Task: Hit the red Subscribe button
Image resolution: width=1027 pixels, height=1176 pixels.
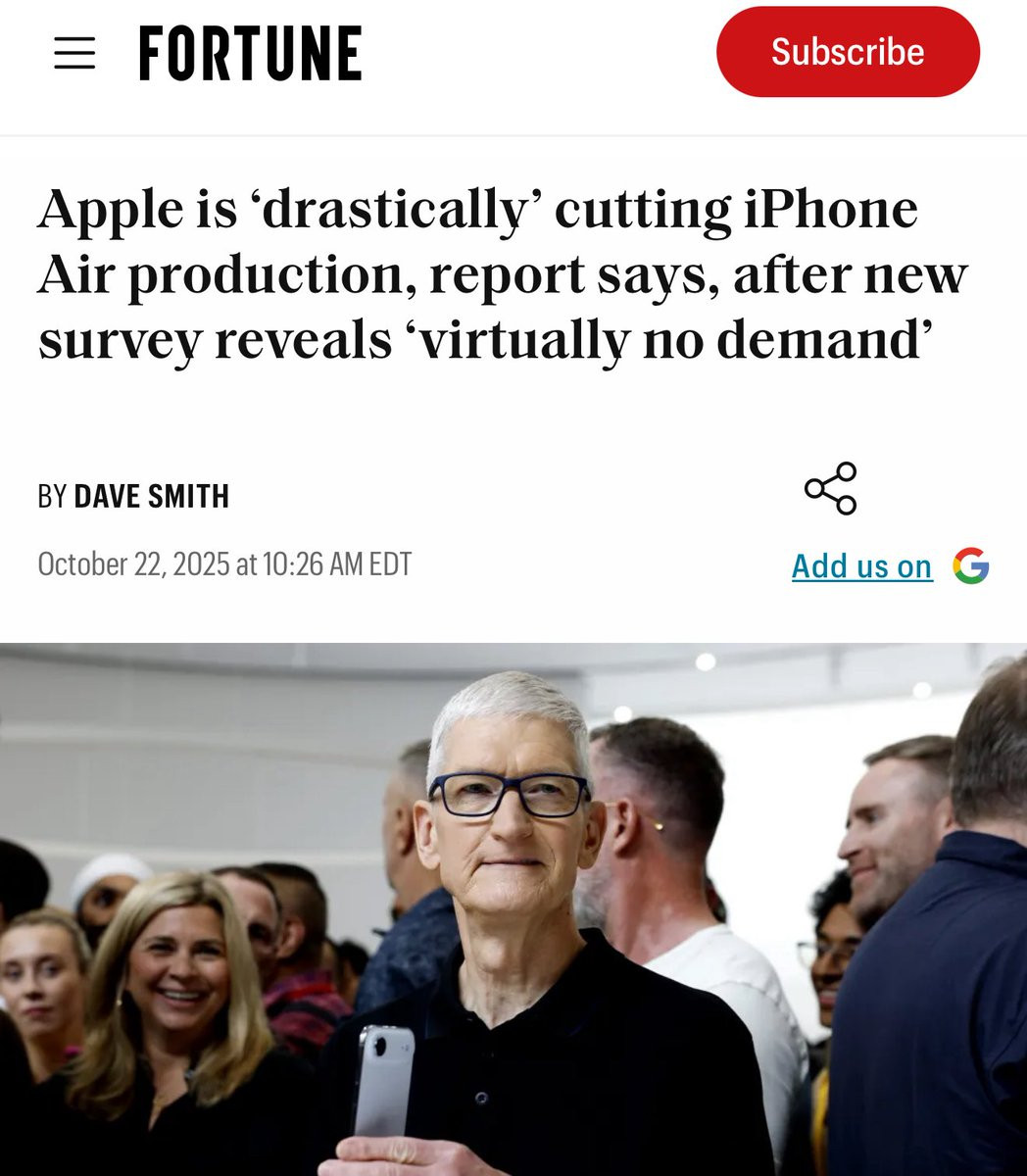Action: pos(848,52)
